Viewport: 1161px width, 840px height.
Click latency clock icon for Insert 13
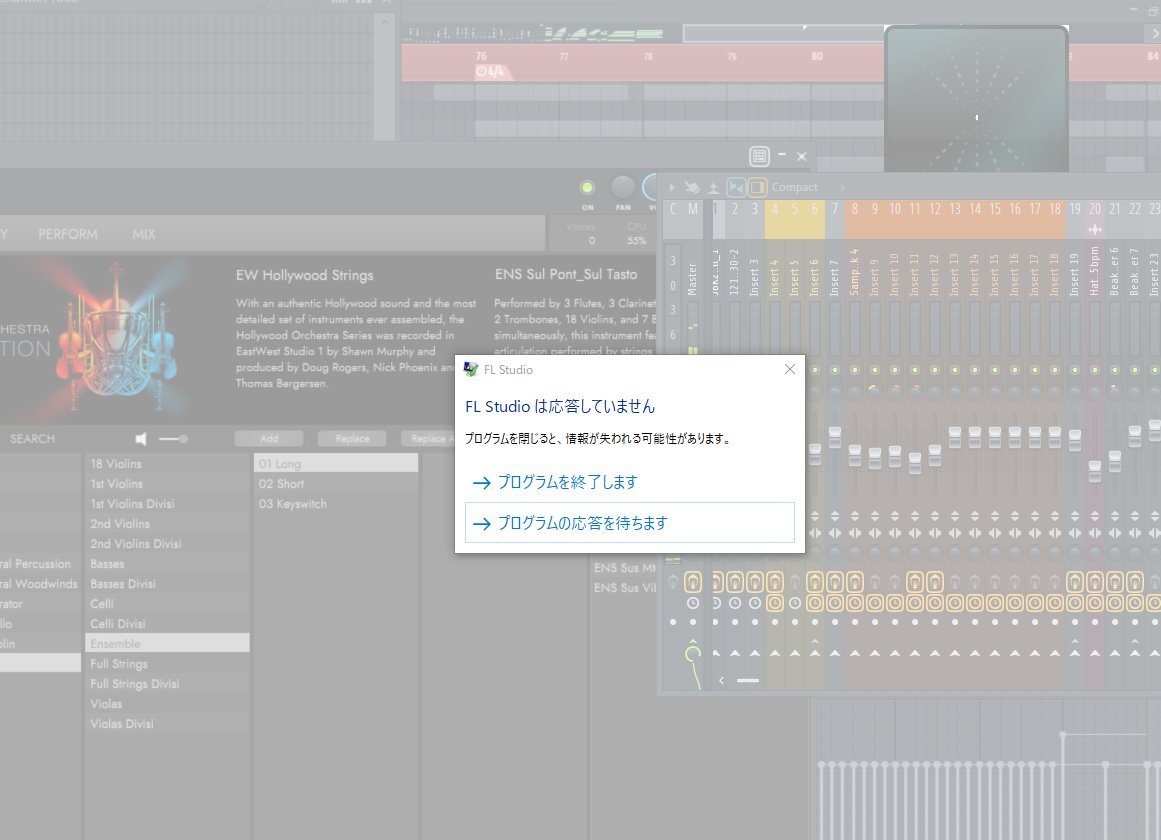(955, 603)
